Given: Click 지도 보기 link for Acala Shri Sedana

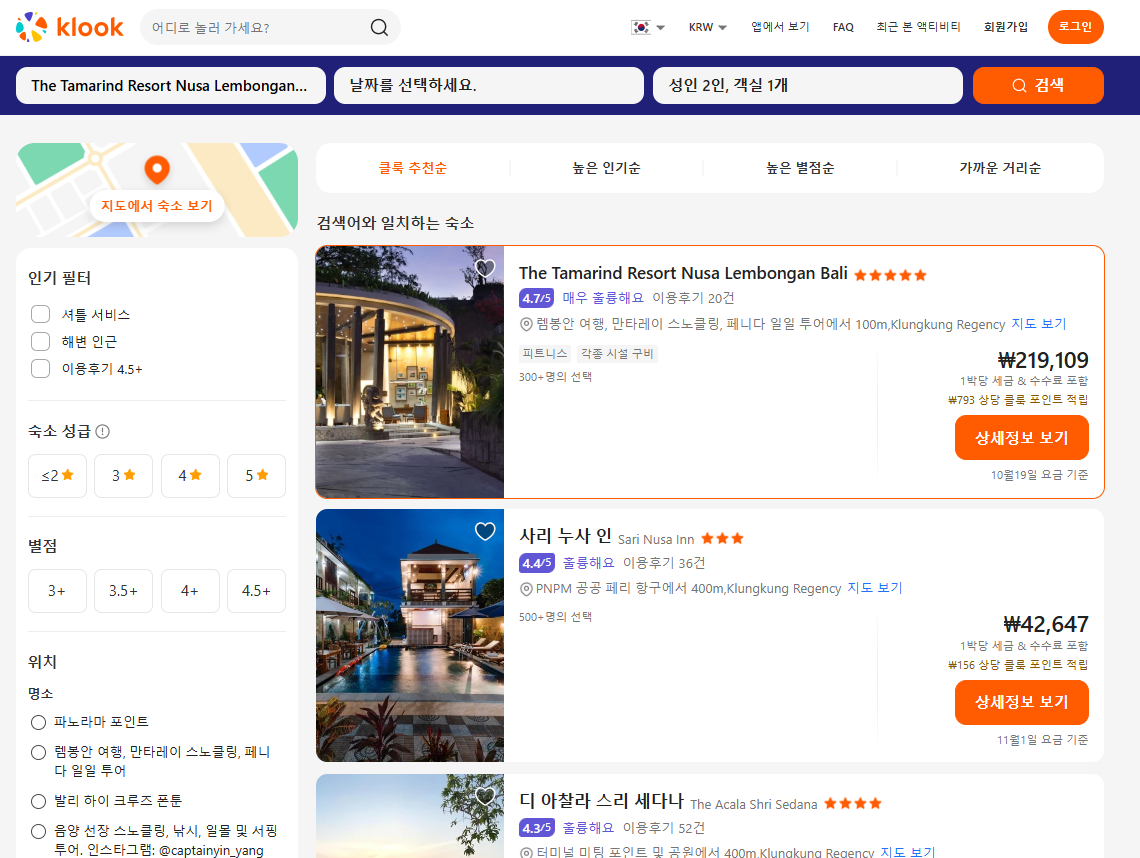Looking at the screenshot, I should coord(907,851).
